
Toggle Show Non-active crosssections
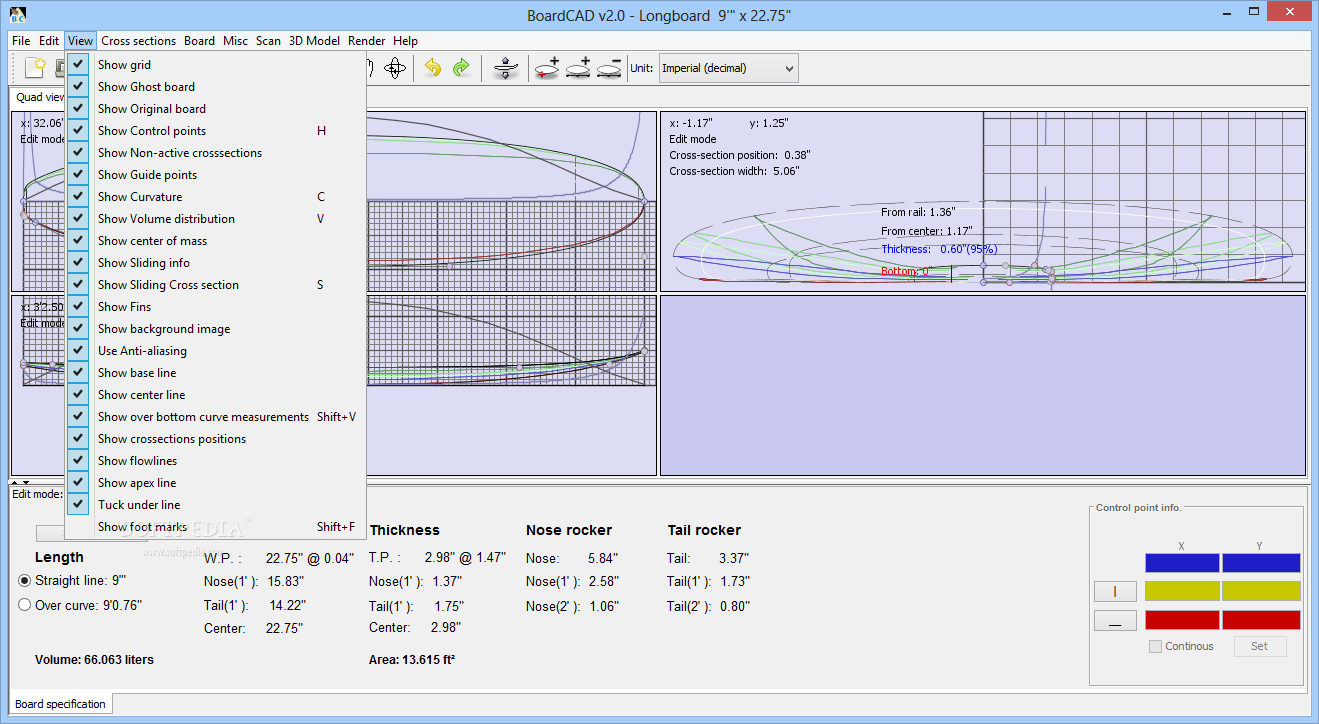pyautogui.click(x=216, y=153)
